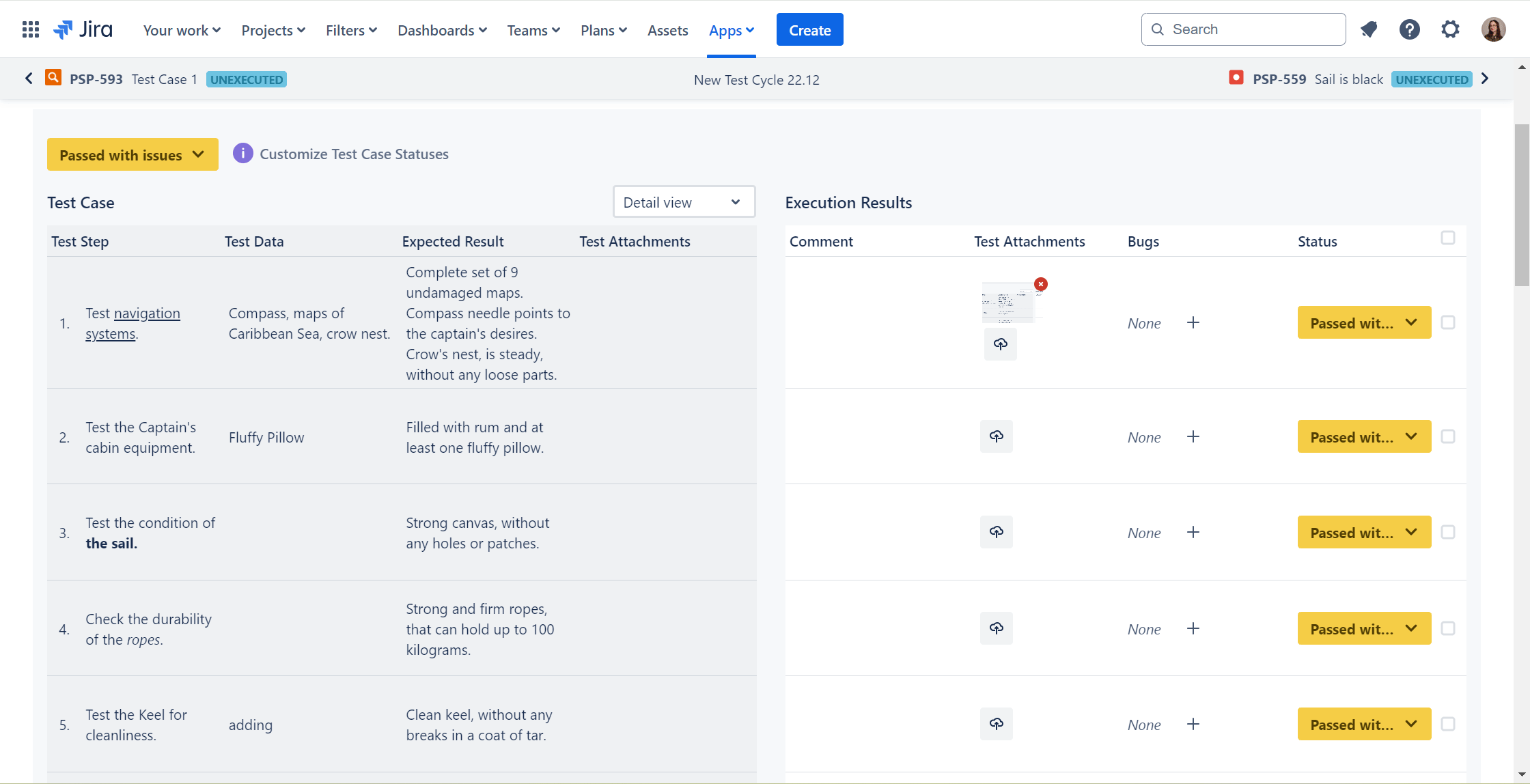The height and width of the screenshot is (784, 1530).
Task: Check the checkbox for step 1 row
Action: click(x=1447, y=322)
